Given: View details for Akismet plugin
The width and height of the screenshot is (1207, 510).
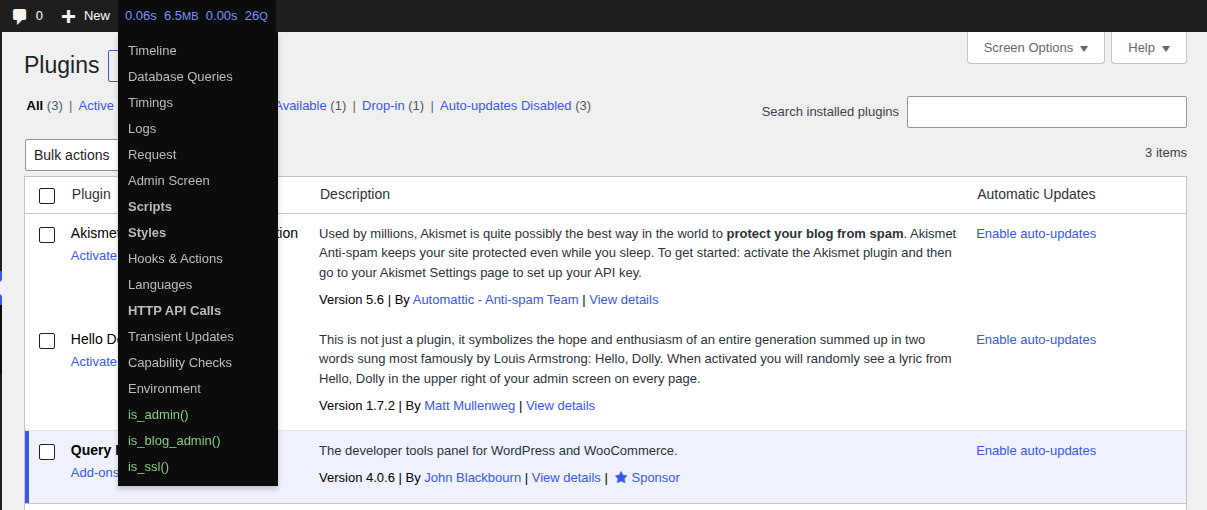Looking at the screenshot, I should click(x=624, y=300).
